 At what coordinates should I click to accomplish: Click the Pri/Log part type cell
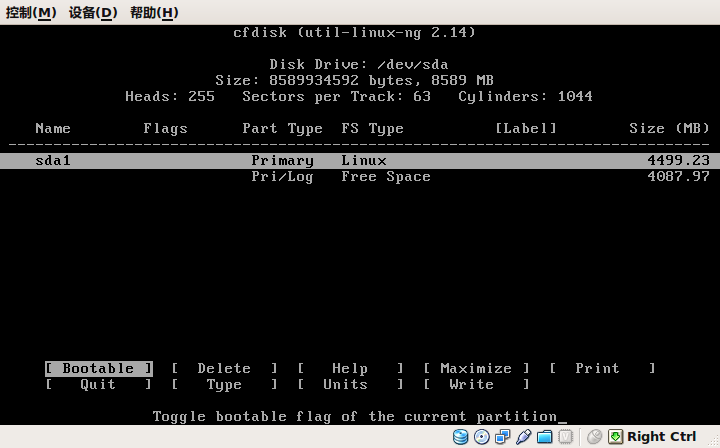click(x=282, y=177)
